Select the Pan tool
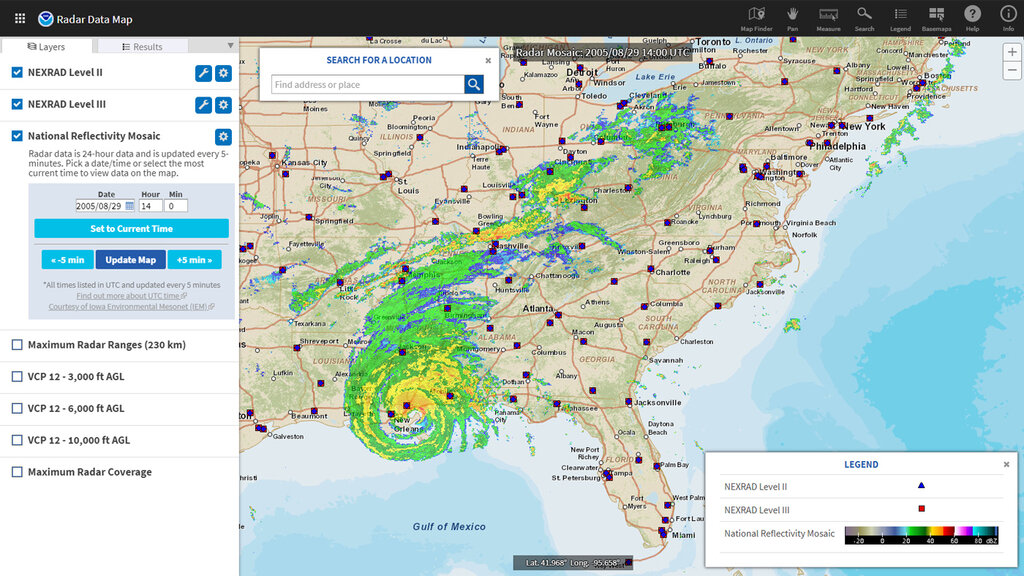Screen dimensions: 1024x576 pos(792,16)
